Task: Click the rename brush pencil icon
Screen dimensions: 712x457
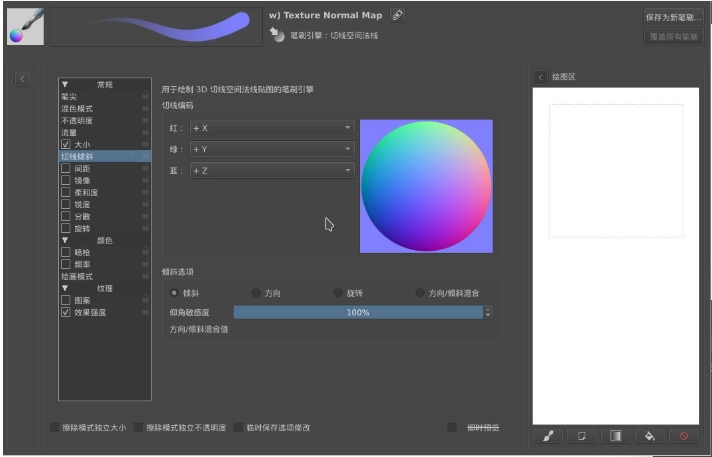Action: click(397, 15)
